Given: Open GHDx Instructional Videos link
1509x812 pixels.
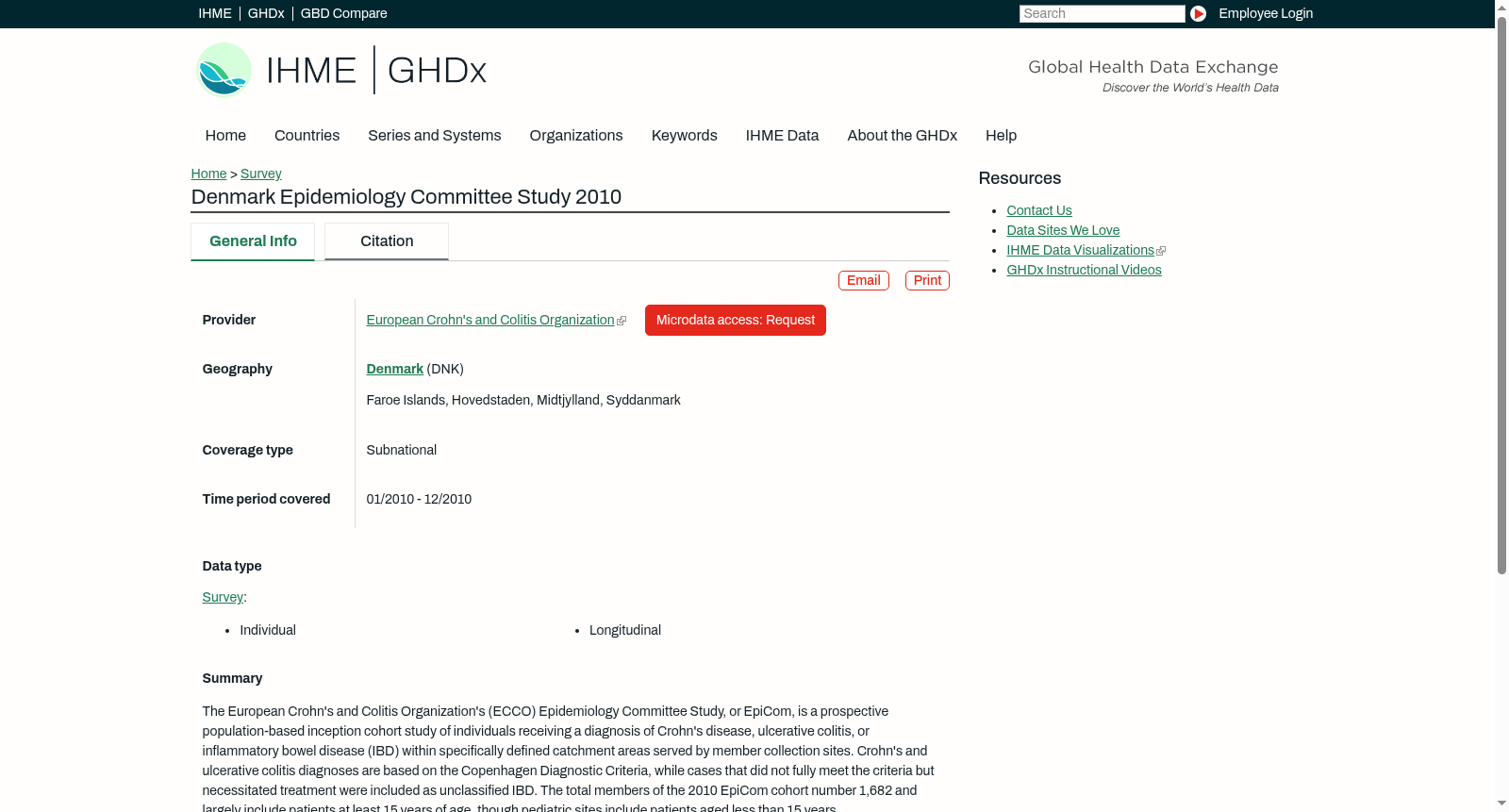Looking at the screenshot, I should (x=1084, y=270).
